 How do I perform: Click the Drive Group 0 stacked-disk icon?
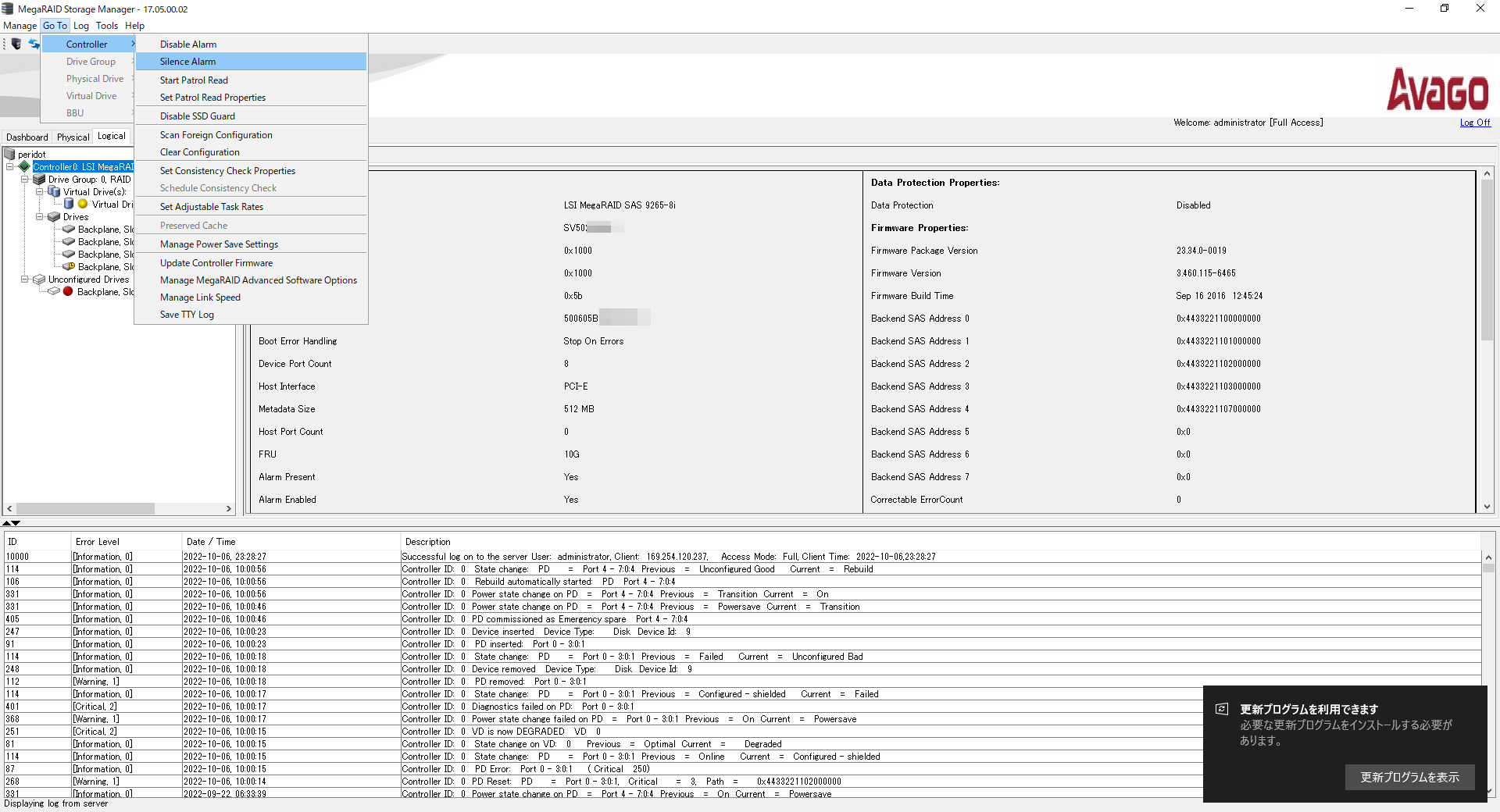click(39, 180)
